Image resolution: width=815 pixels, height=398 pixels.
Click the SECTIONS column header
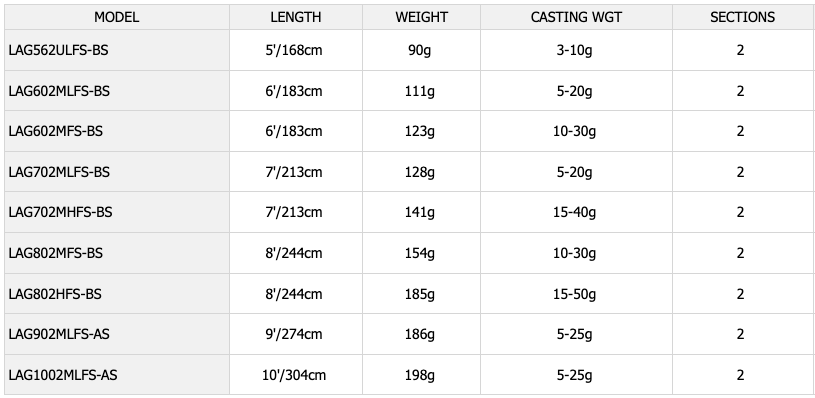743,17
